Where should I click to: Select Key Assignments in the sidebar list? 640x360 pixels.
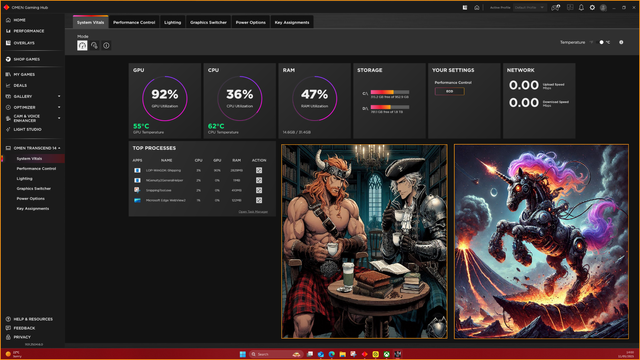[33, 209]
